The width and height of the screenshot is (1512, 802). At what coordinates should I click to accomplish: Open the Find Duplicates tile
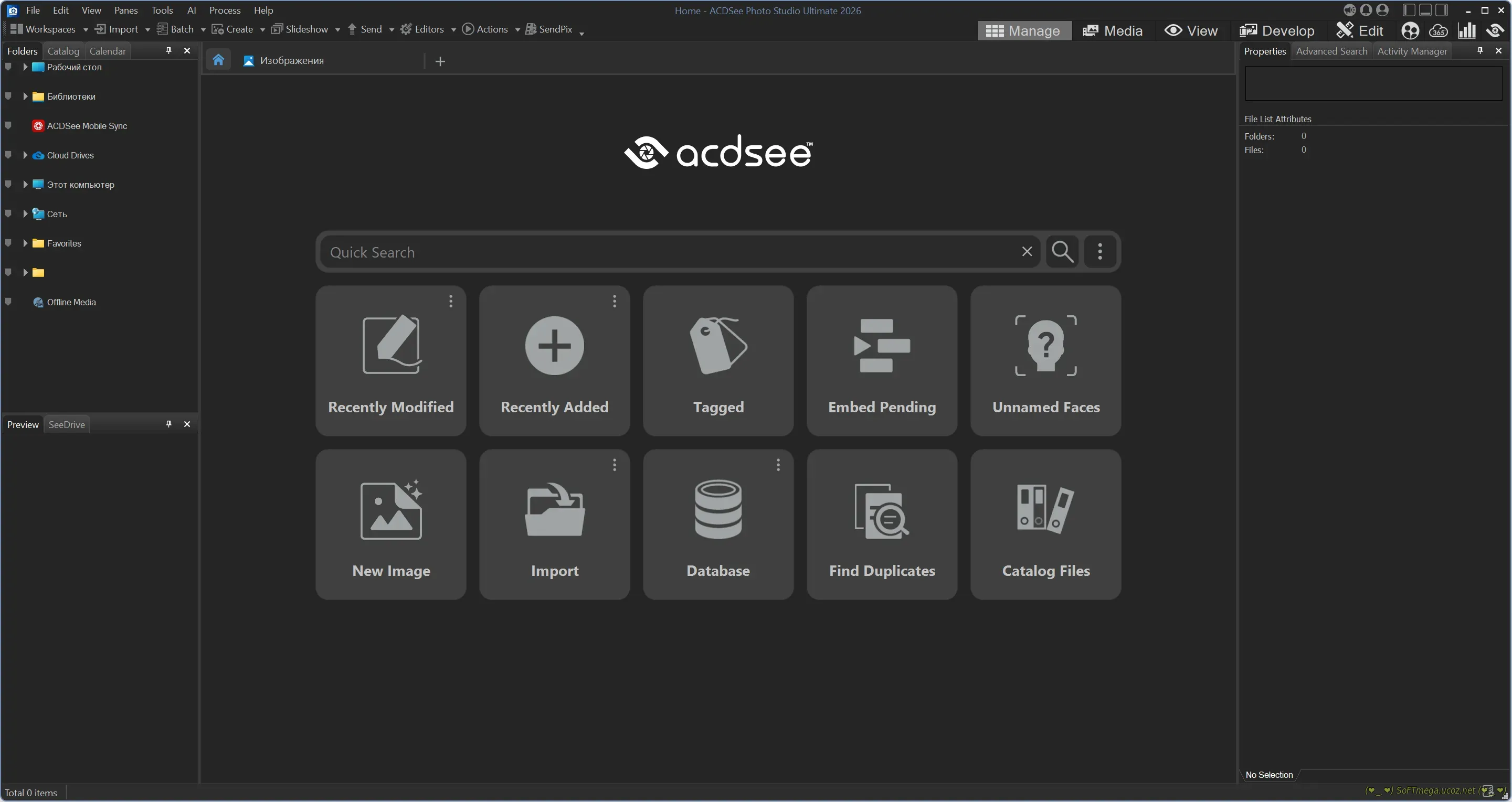coord(882,524)
